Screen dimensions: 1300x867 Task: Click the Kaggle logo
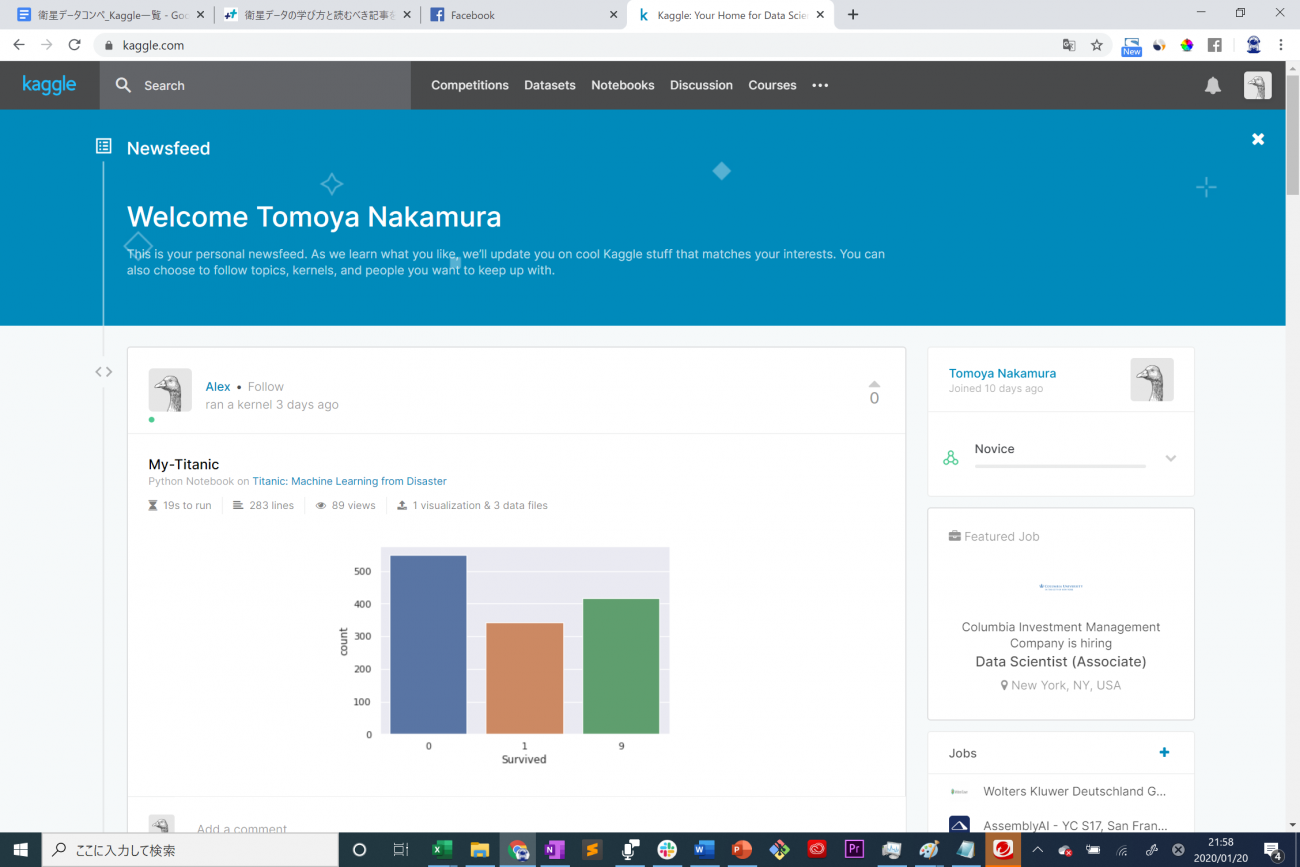click(49, 85)
